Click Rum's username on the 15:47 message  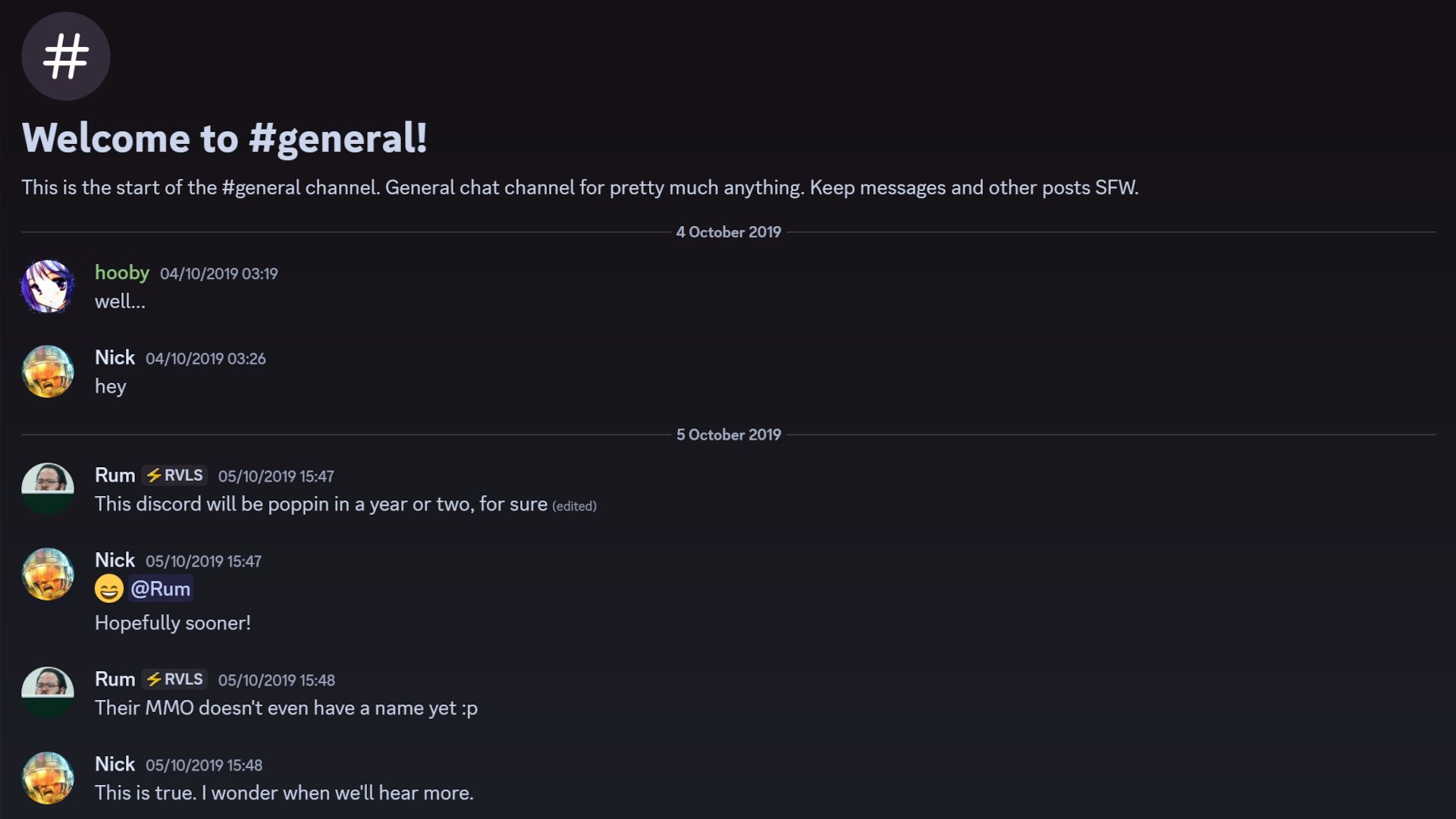tap(115, 475)
